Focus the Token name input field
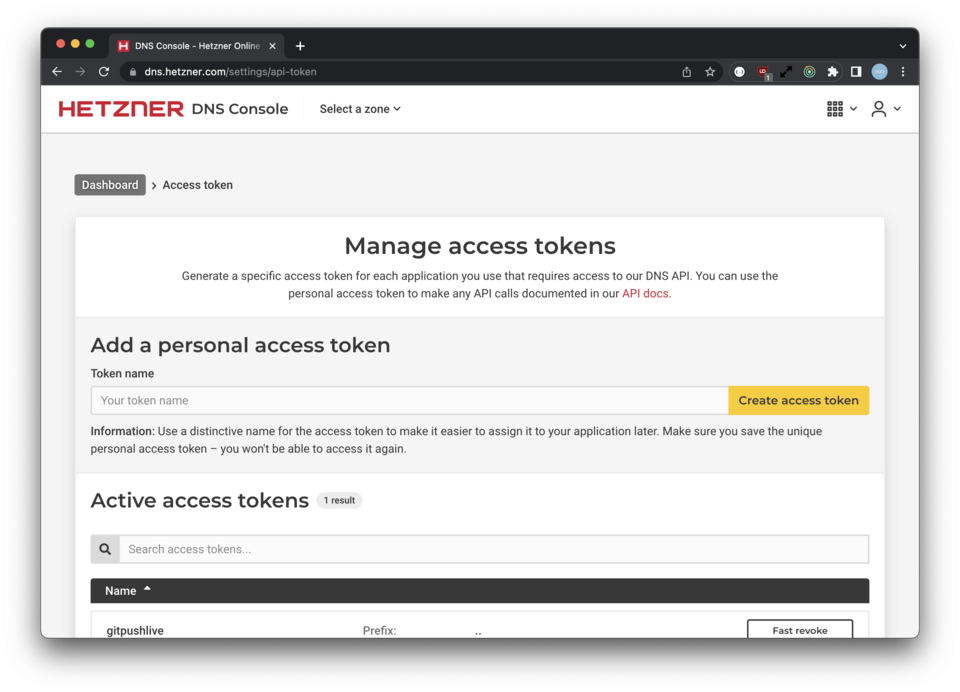 [410, 400]
